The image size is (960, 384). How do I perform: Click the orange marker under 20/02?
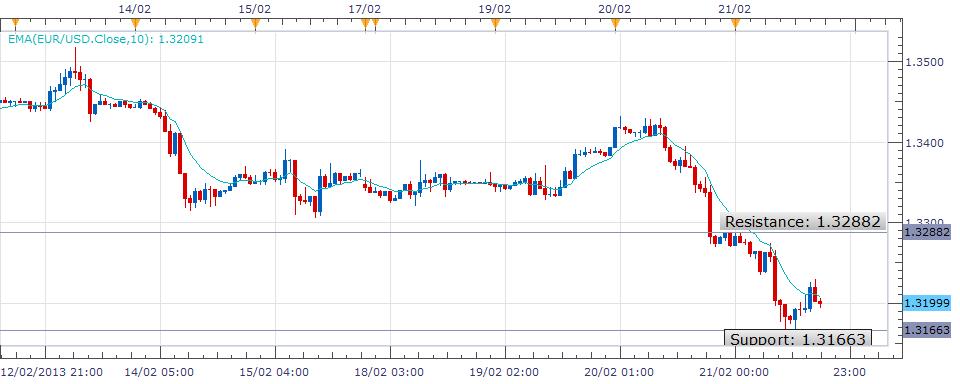615,24
